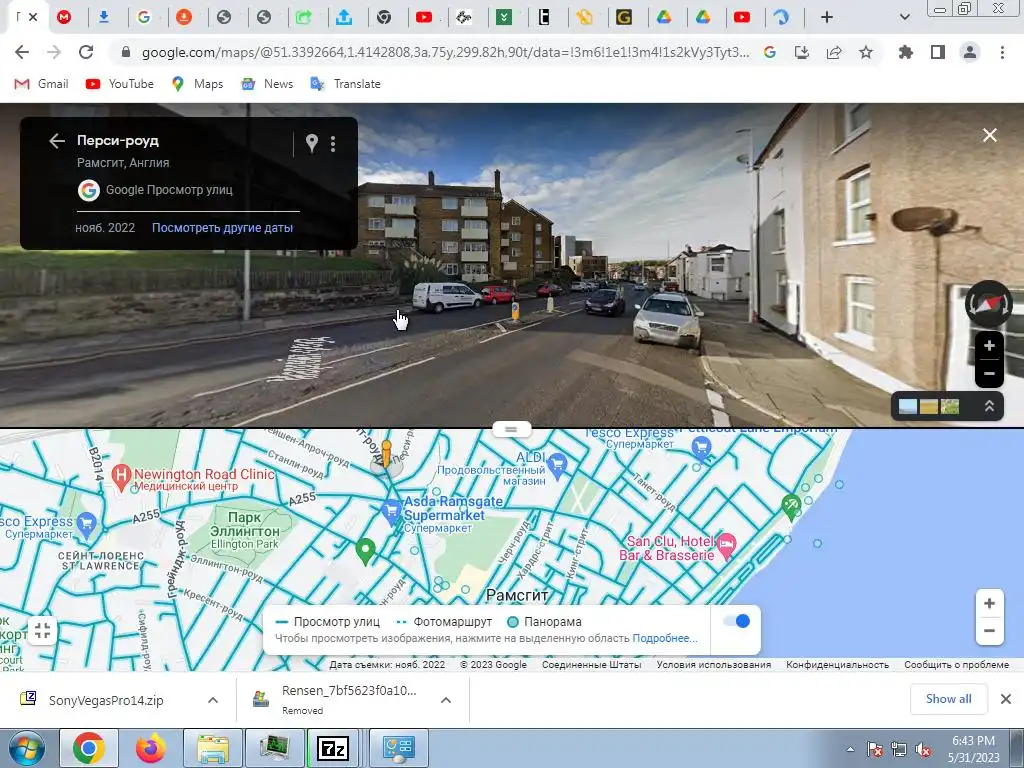This screenshot has height=768, width=1024.
Task: Select the Newington Road Clinic marker
Action: (121, 476)
